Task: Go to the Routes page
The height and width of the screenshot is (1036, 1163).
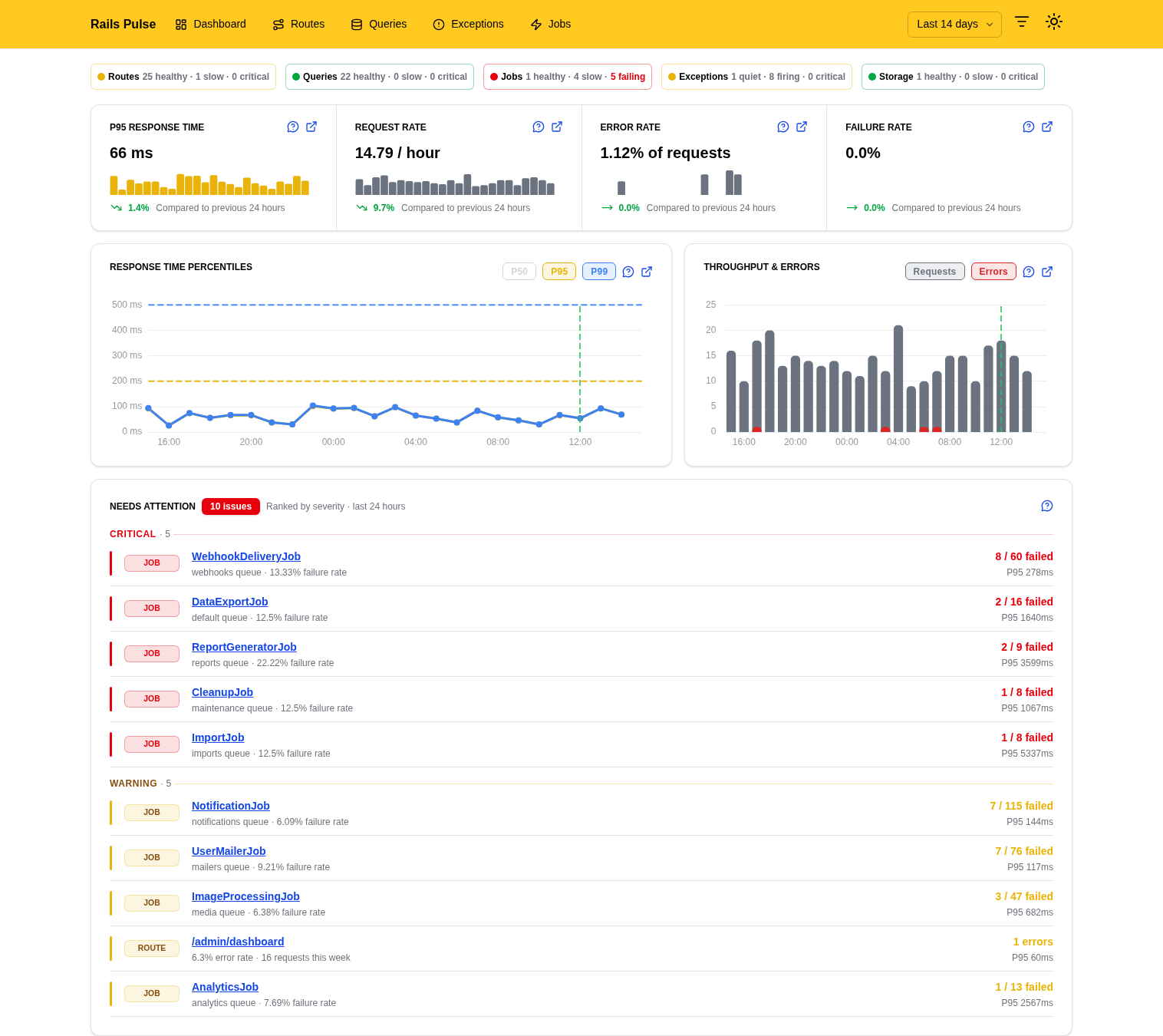Action: [298, 24]
